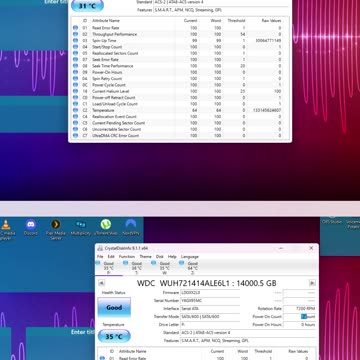Open the OBS Studio desktop shortcut
360x360 pixels.
(331, 221)
